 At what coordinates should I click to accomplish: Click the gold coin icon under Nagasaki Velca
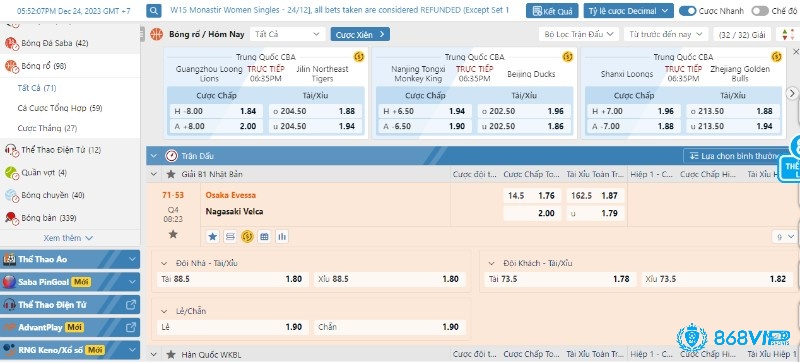point(247,237)
